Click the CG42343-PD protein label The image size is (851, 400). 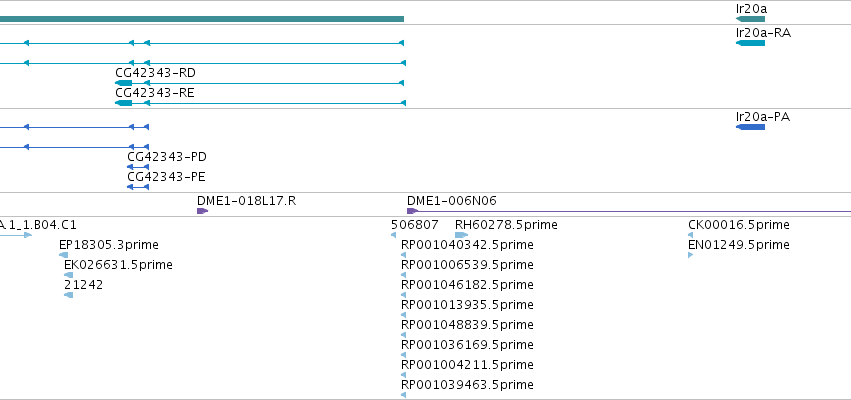click(x=167, y=157)
